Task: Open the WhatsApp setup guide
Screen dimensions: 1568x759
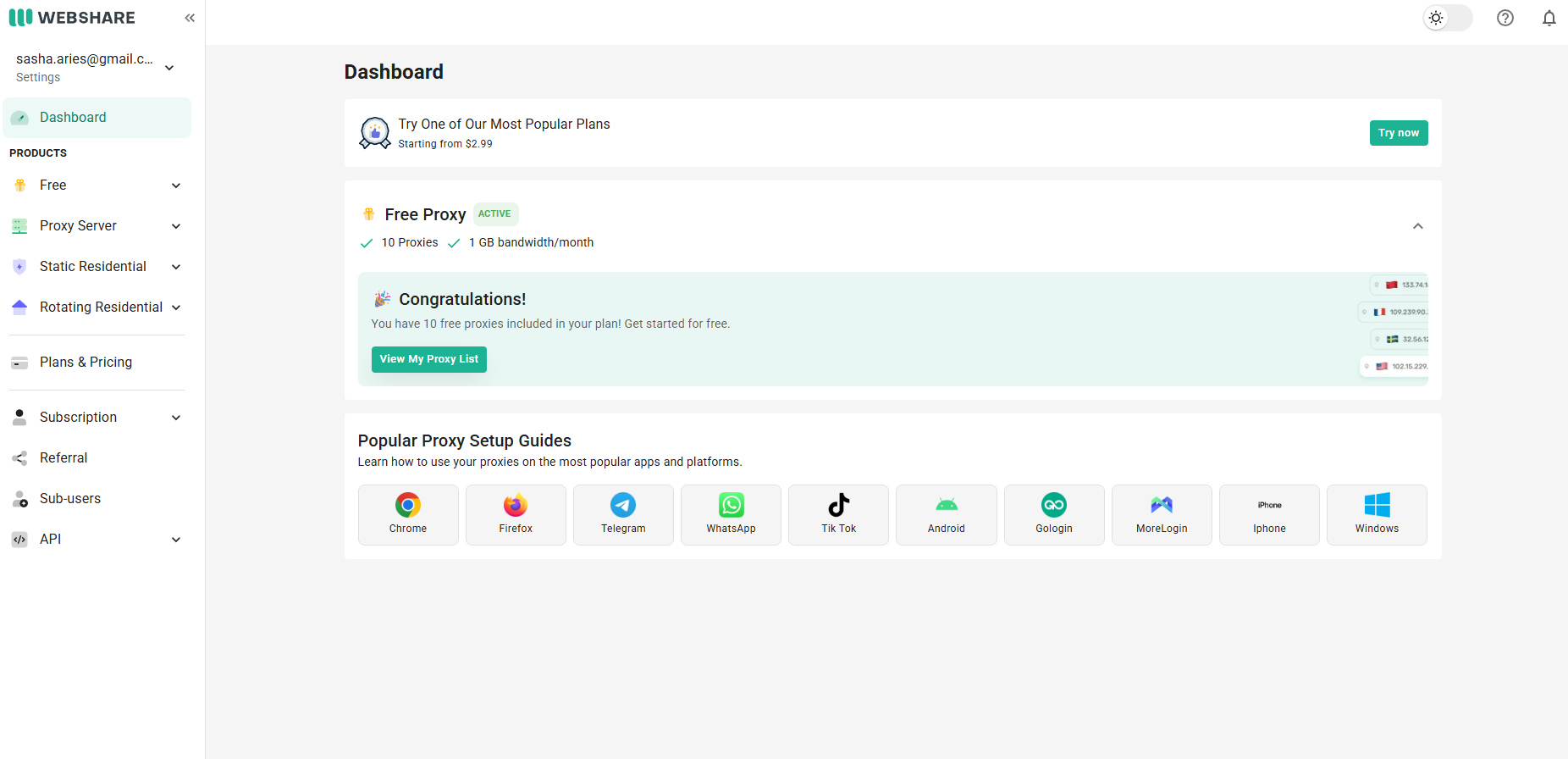Action: coord(731,514)
